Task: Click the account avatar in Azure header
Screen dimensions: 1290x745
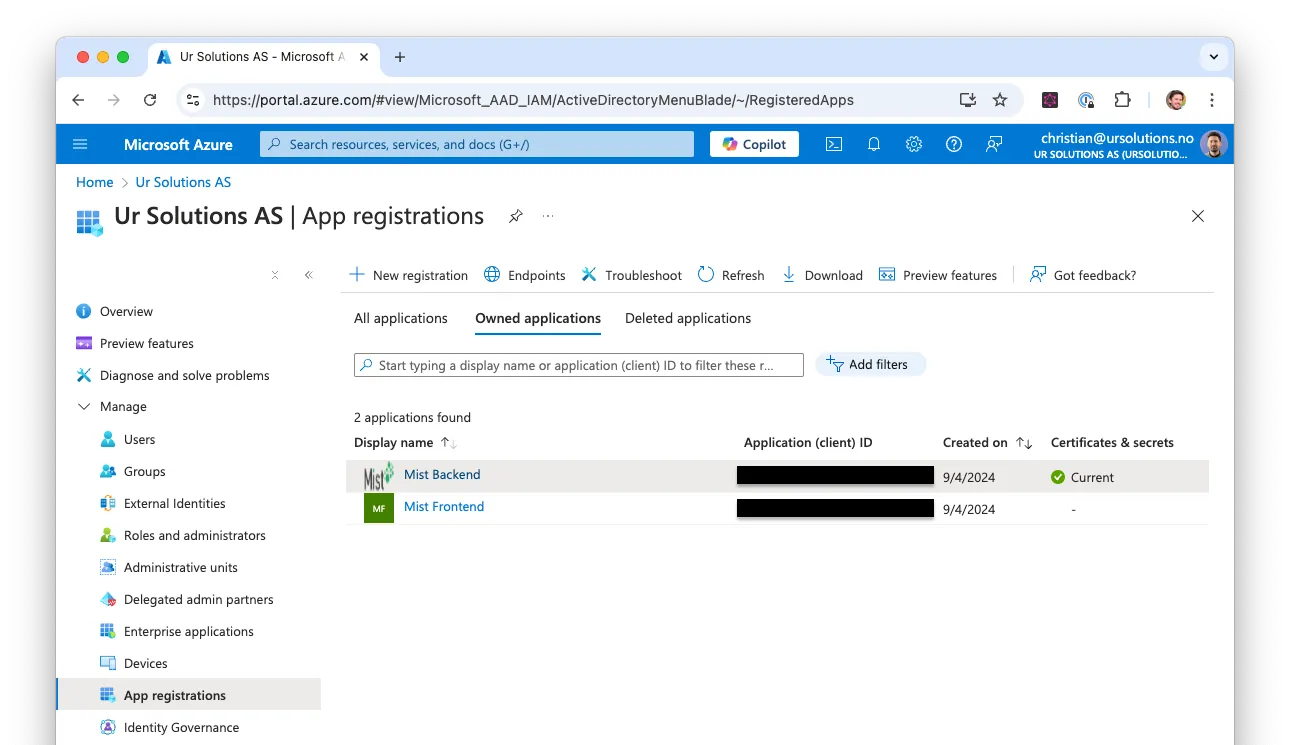Action: (1214, 144)
